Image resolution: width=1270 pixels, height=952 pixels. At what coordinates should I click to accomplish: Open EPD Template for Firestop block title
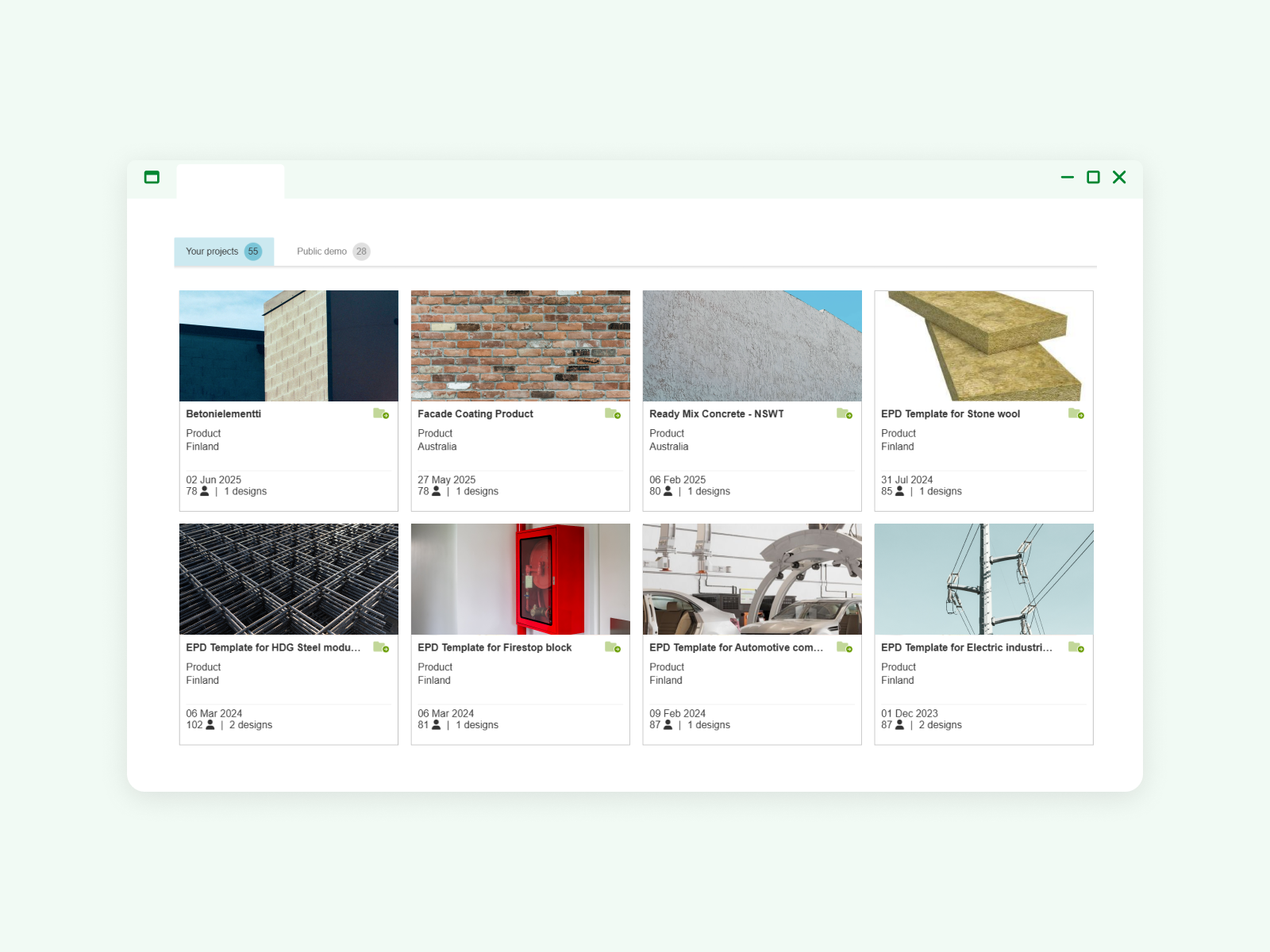click(x=495, y=648)
